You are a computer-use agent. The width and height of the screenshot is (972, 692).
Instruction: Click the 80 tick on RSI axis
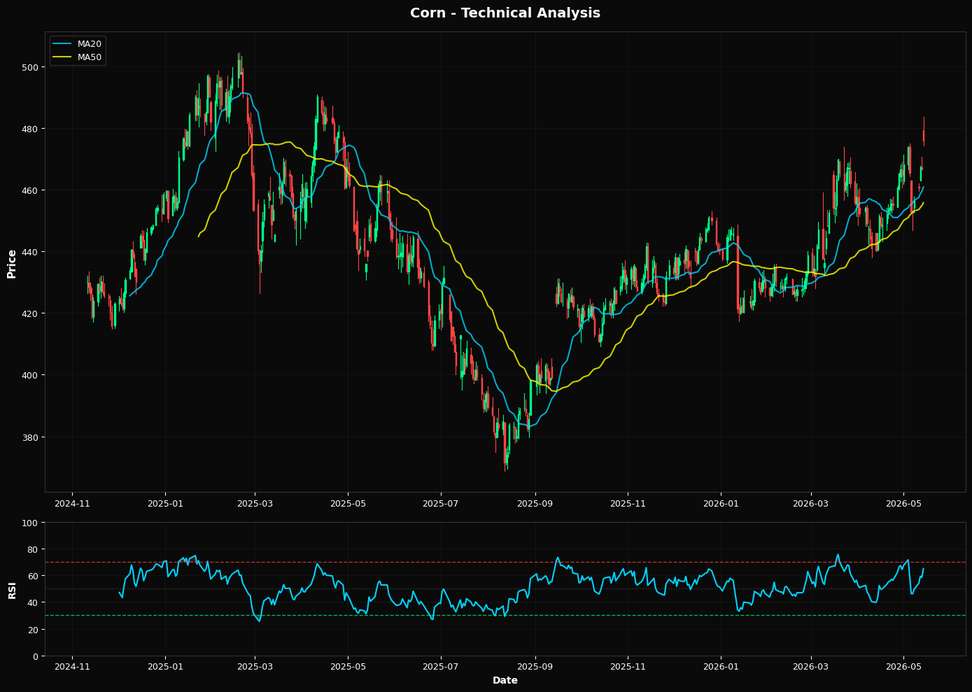click(x=34, y=549)
